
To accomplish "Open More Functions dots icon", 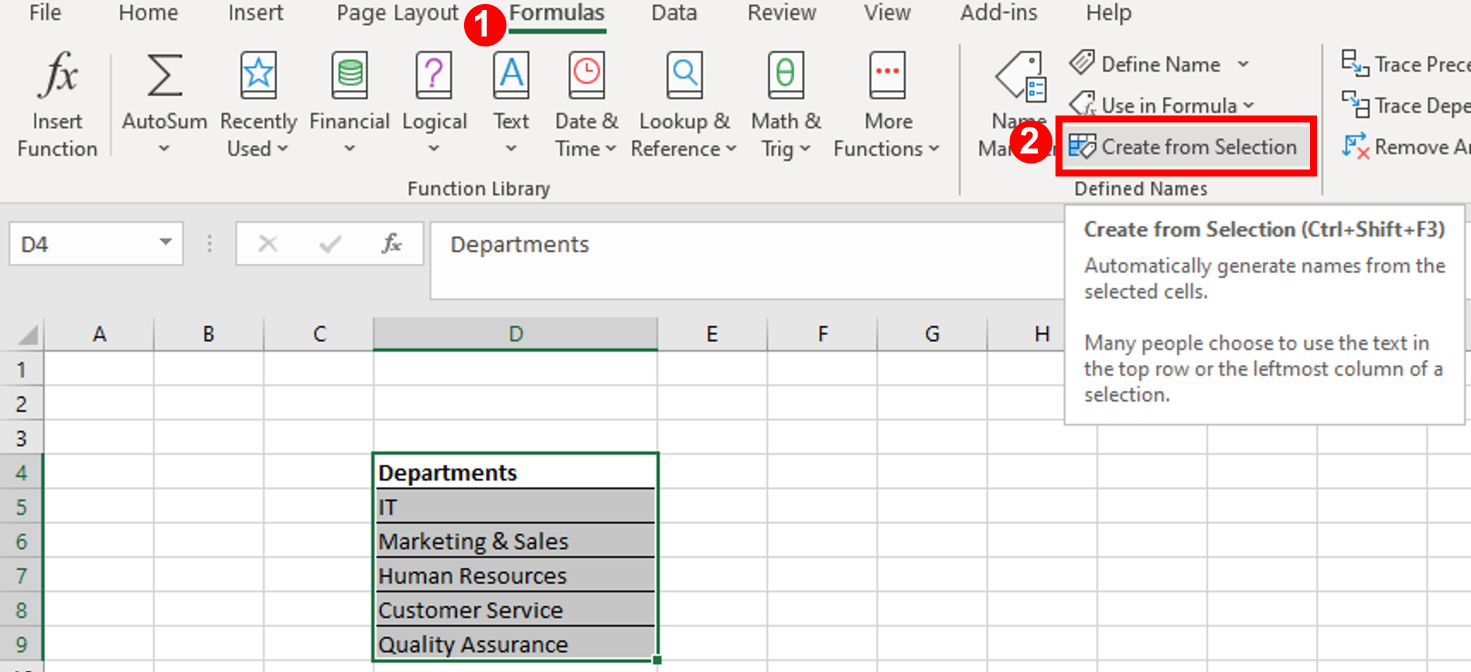I will (x=887, y=76).
